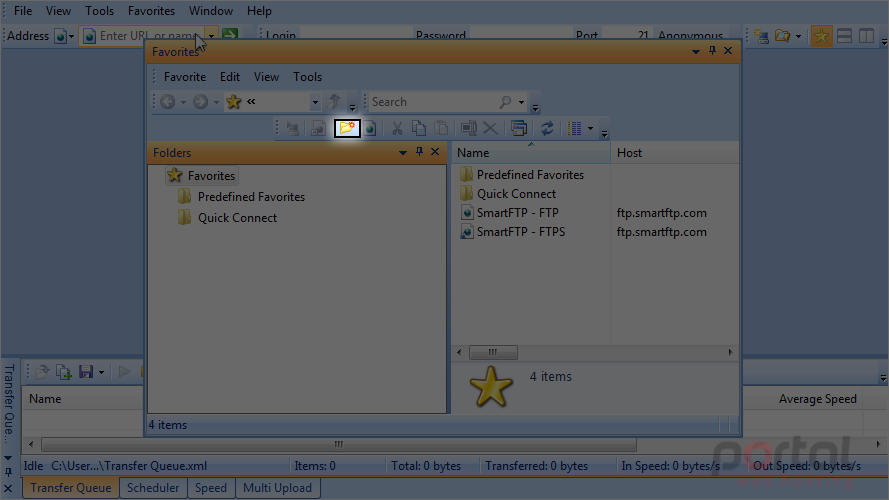Click the New Favorite globe page icon
Image resolution: width=889 pixels, height=500 pixels.
370,129
